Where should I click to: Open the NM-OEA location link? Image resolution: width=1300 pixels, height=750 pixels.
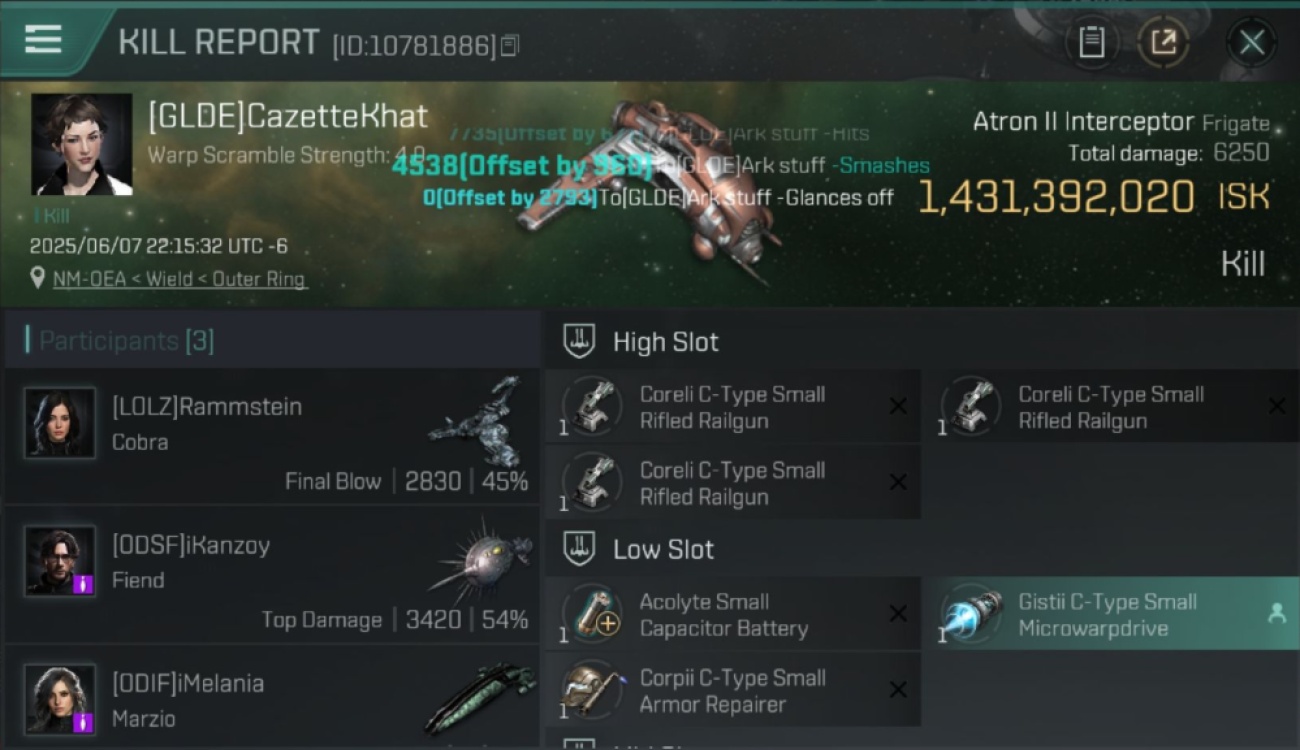tap(180, 279)
